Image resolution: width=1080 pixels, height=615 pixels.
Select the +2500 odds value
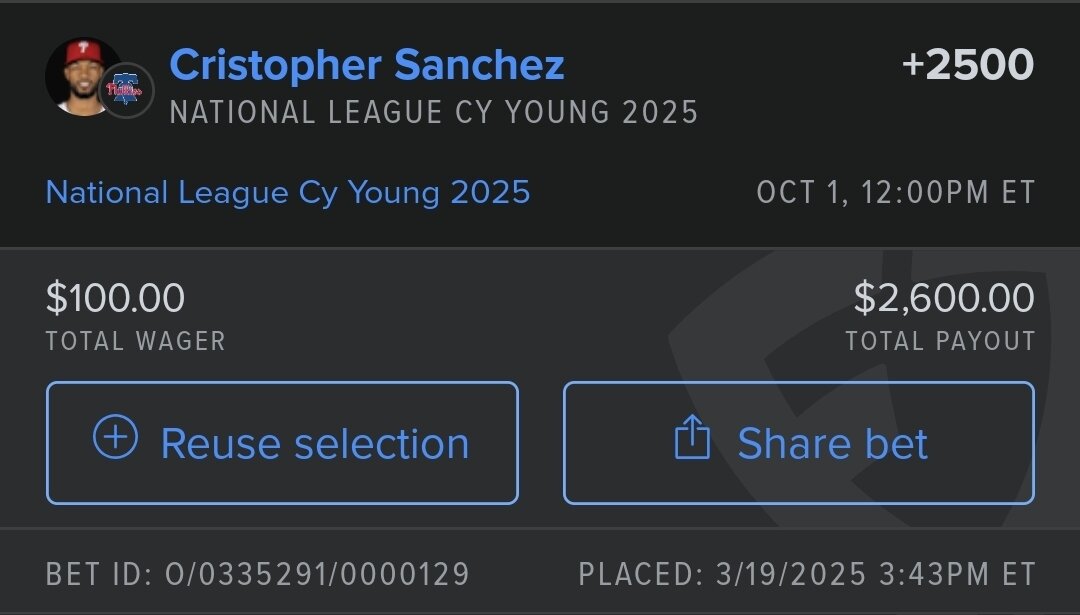[968, 65]
